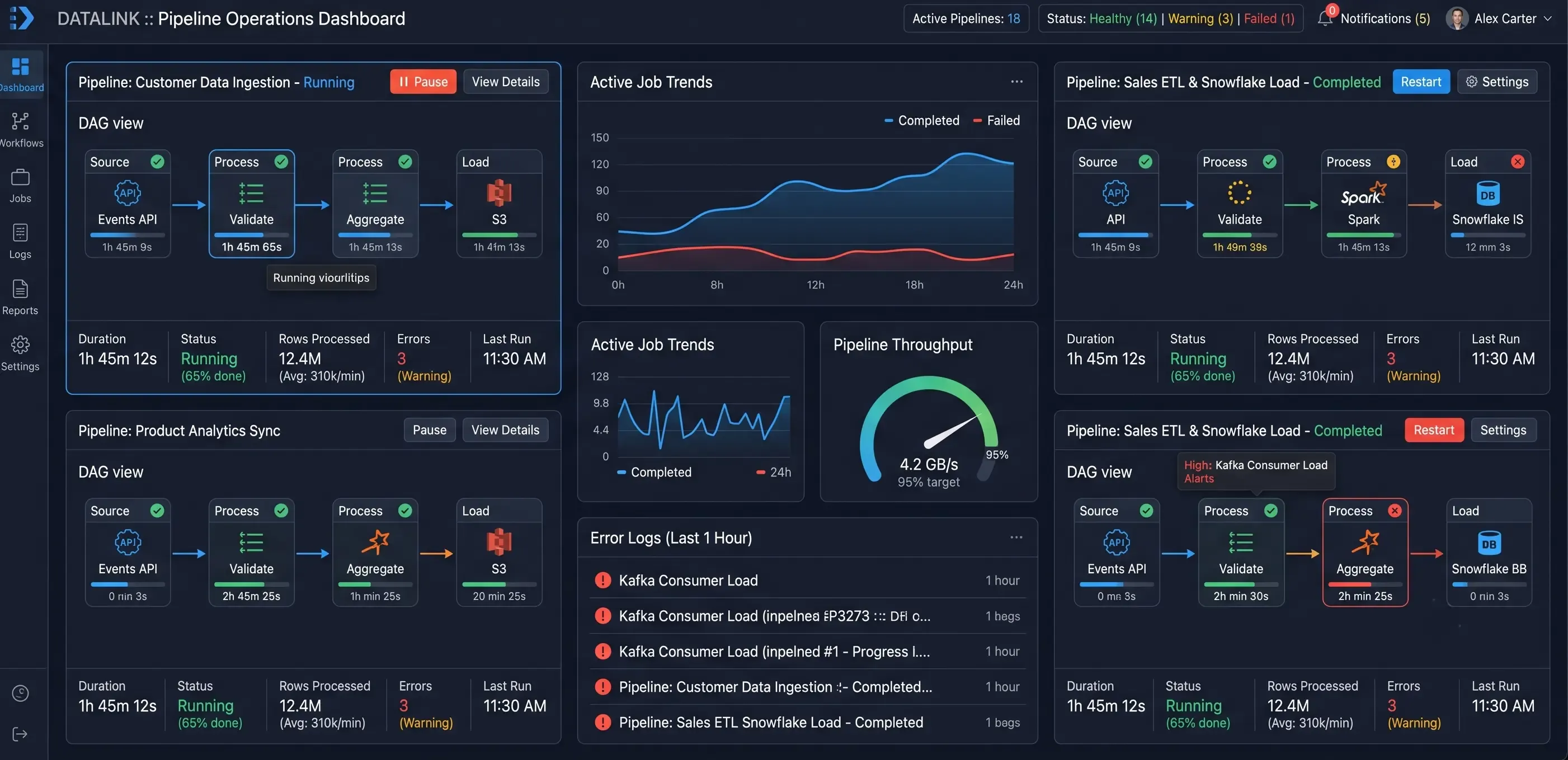Select Validate node with dotted spinner icon

click(1239, 204)
